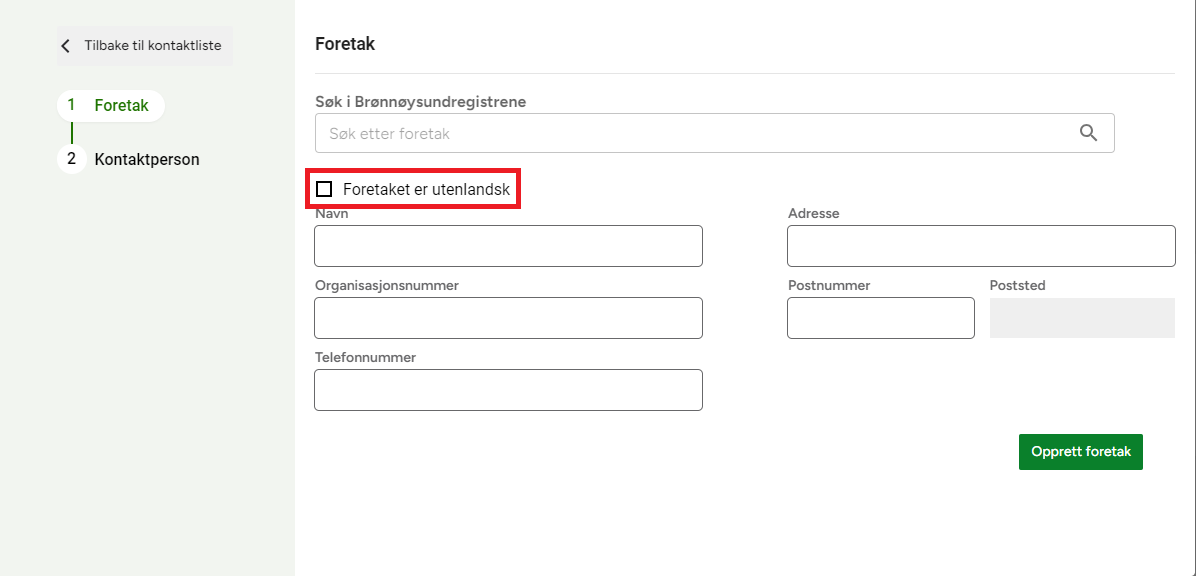Click the Postnummer input box
Screen dimensions: 1197x578
(880, 318)
